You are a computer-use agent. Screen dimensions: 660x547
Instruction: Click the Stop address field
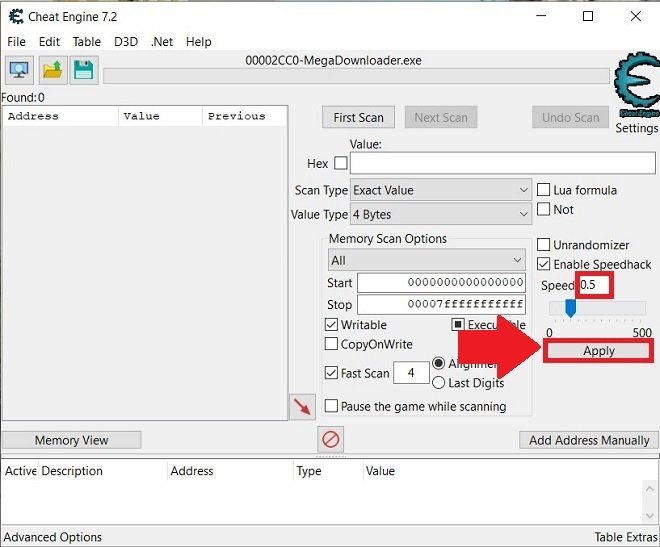(441, 304)
